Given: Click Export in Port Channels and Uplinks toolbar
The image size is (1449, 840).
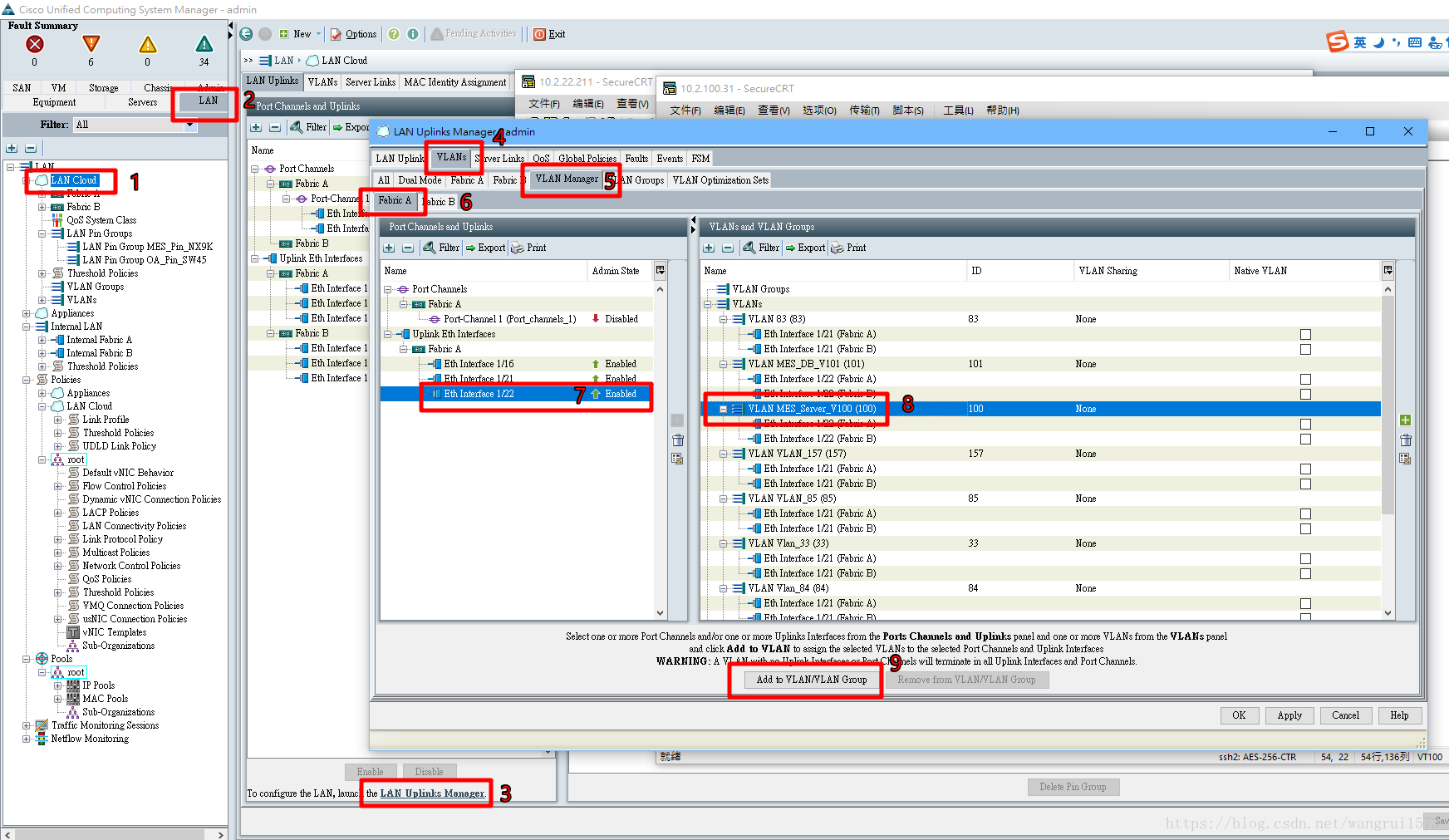Looking at the screenshot, I should coord(485,248).
